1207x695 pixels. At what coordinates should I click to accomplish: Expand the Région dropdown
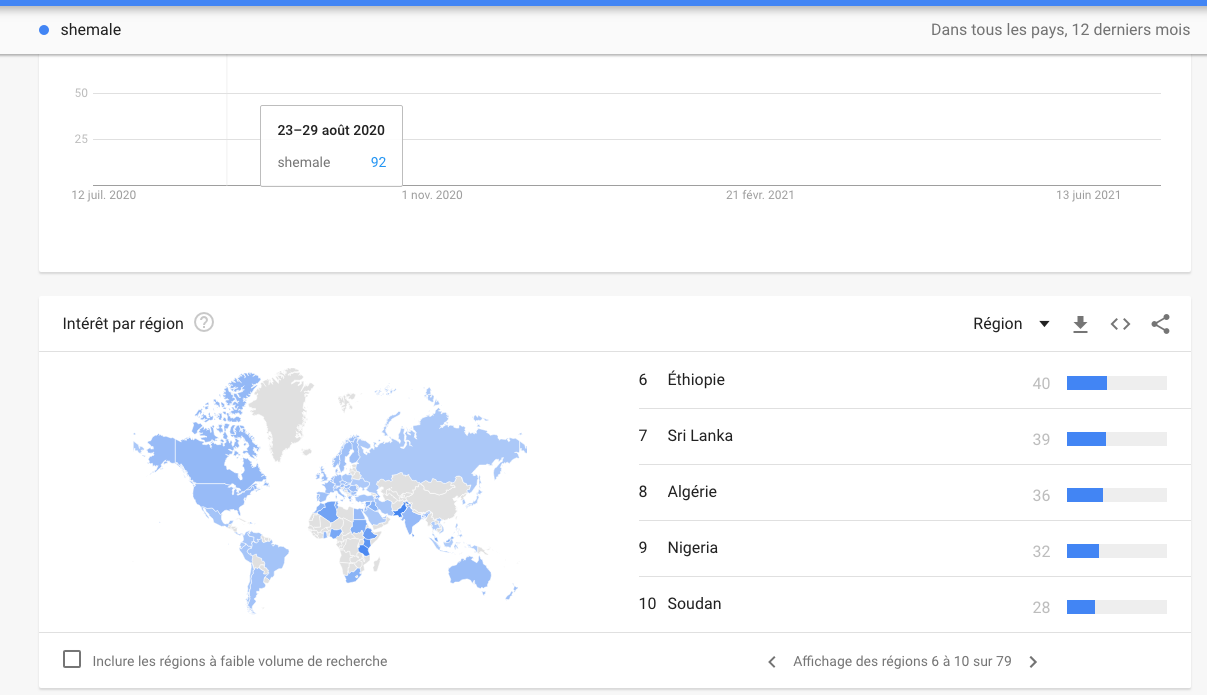pyautogui.click(x=1011, y=324)
